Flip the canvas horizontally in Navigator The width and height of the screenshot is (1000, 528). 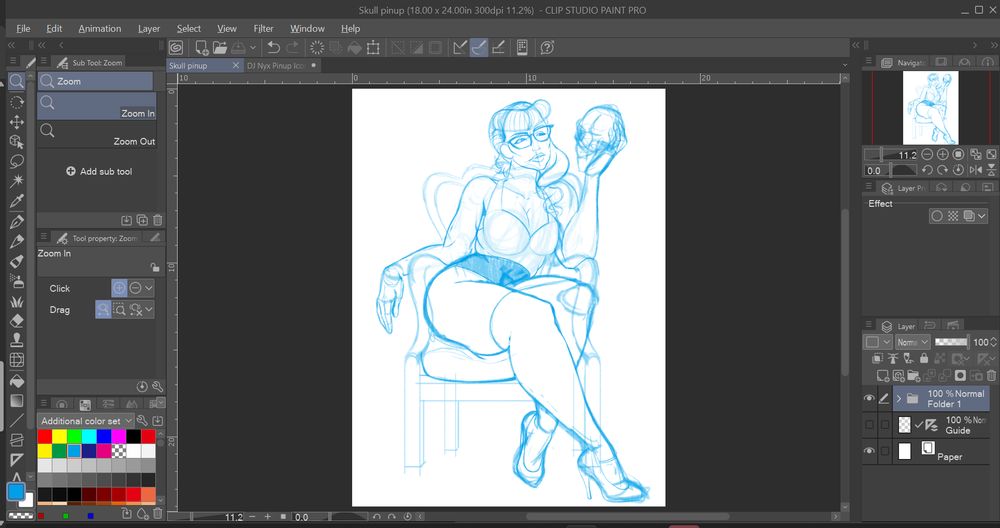click(x=976, y=170)
